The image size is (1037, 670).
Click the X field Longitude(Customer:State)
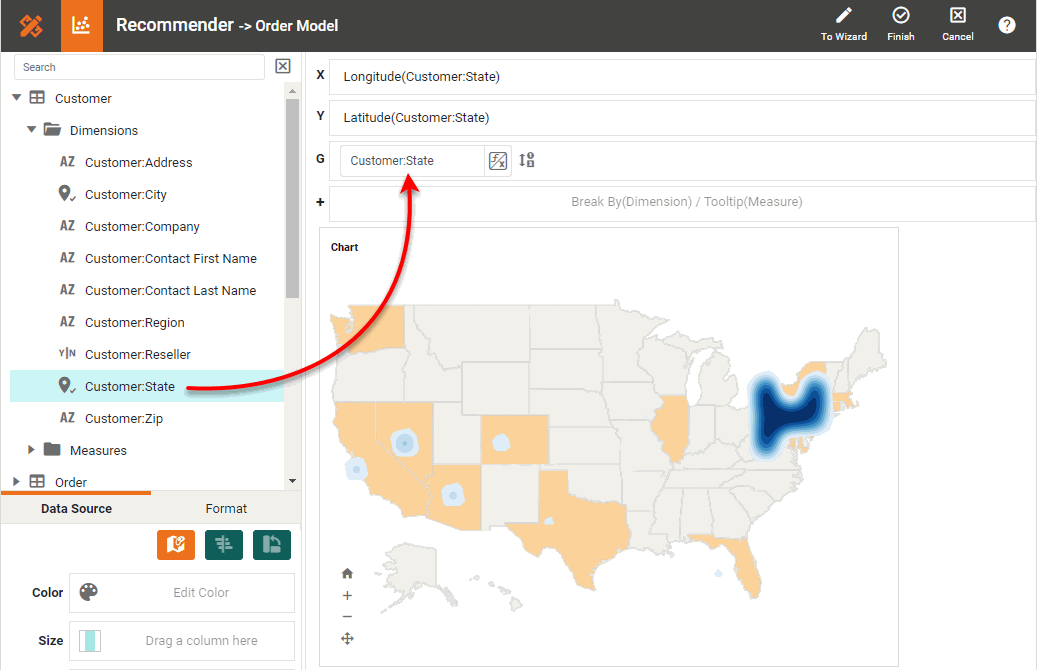pyautogui.click(x=682, y=77)
